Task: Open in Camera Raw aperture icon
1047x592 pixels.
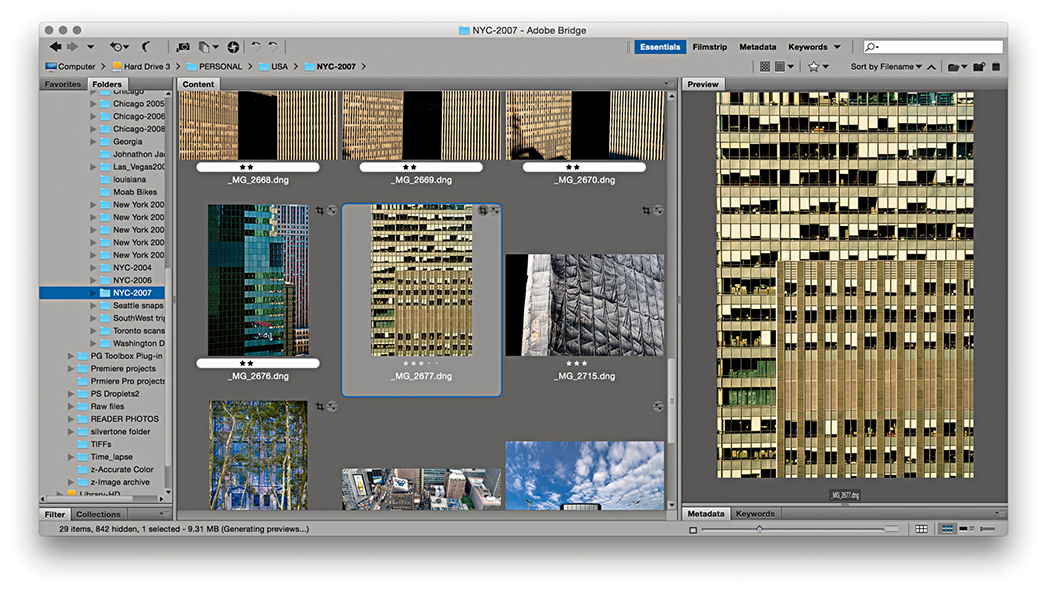Action: (233, 47)
